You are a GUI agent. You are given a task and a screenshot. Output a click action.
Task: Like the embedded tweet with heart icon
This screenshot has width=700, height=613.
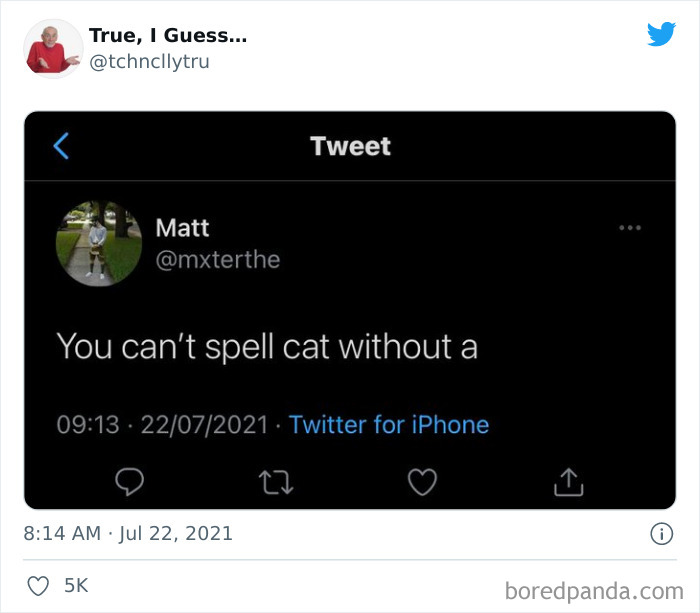click(422, 482)
